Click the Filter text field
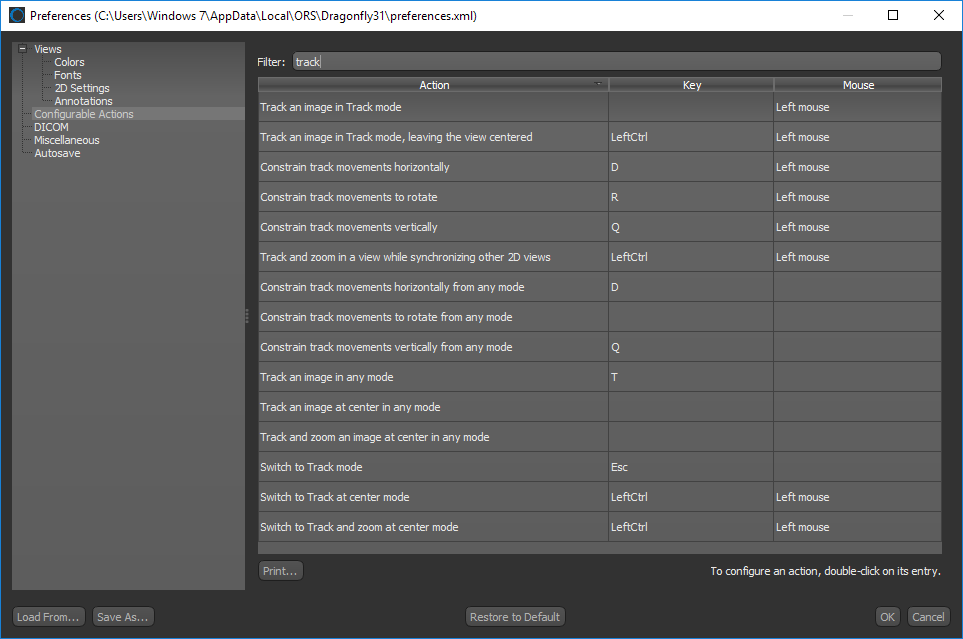Image resolution: width=963 pixels, height=639 pixels. [616, 62]
